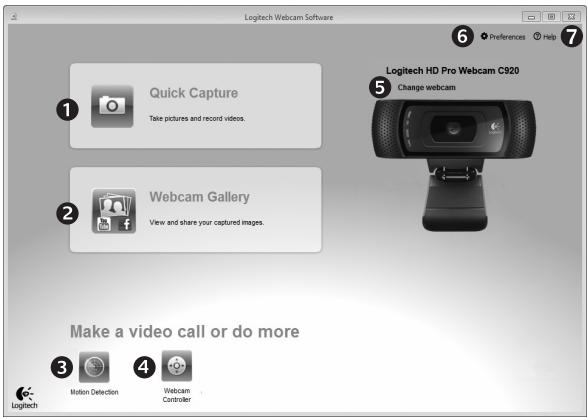Open the Webcam Controller icon
Viewport: 587px width, 417px height.
tap(177, 366)
